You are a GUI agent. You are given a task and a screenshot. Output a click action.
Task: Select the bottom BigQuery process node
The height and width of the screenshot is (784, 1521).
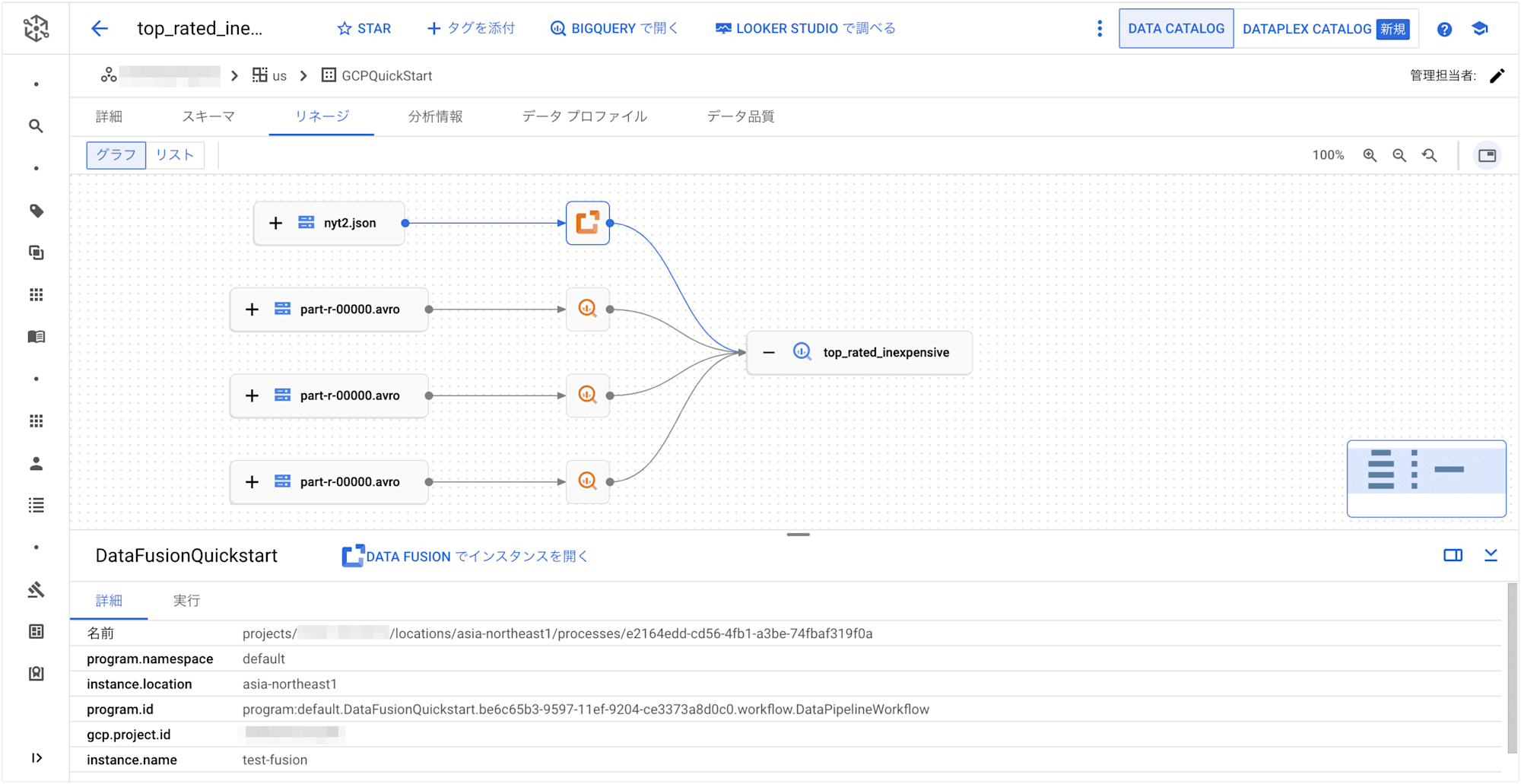[x=588, y=481]
